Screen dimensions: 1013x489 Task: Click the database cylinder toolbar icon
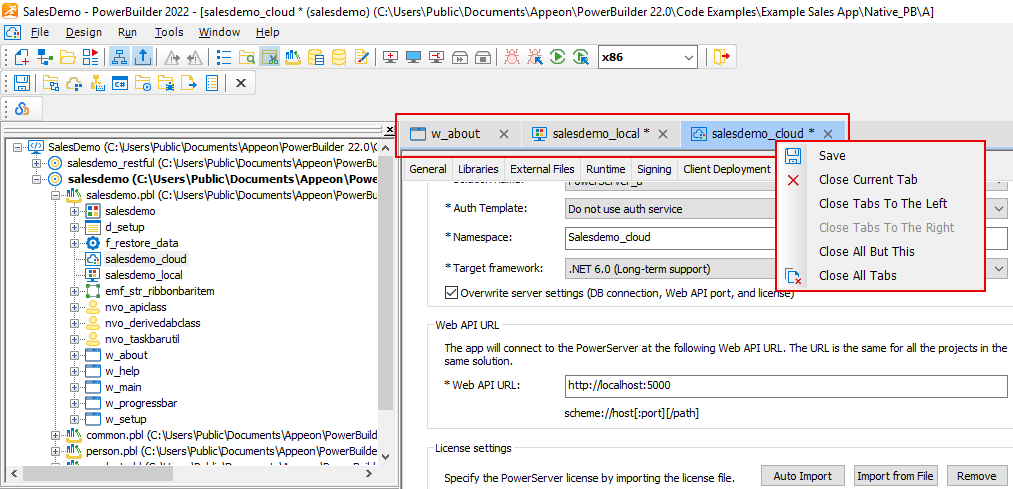tap(339, 57)
